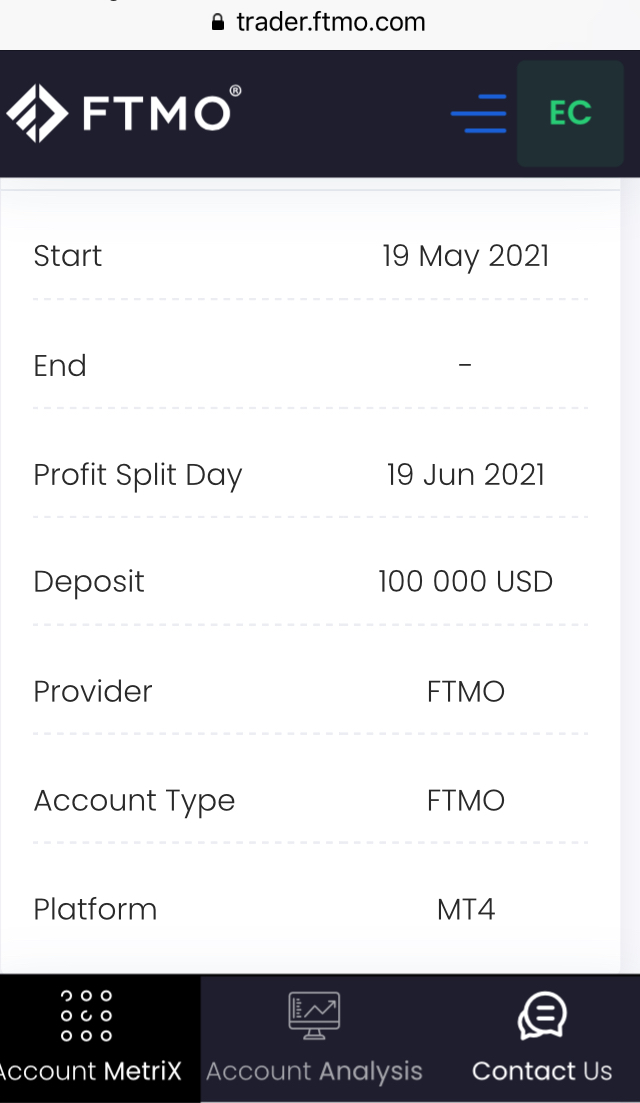The height and width of the screenshot is (1103, 640).
Task: Click the Deposit label
Action: click(89, 582)
